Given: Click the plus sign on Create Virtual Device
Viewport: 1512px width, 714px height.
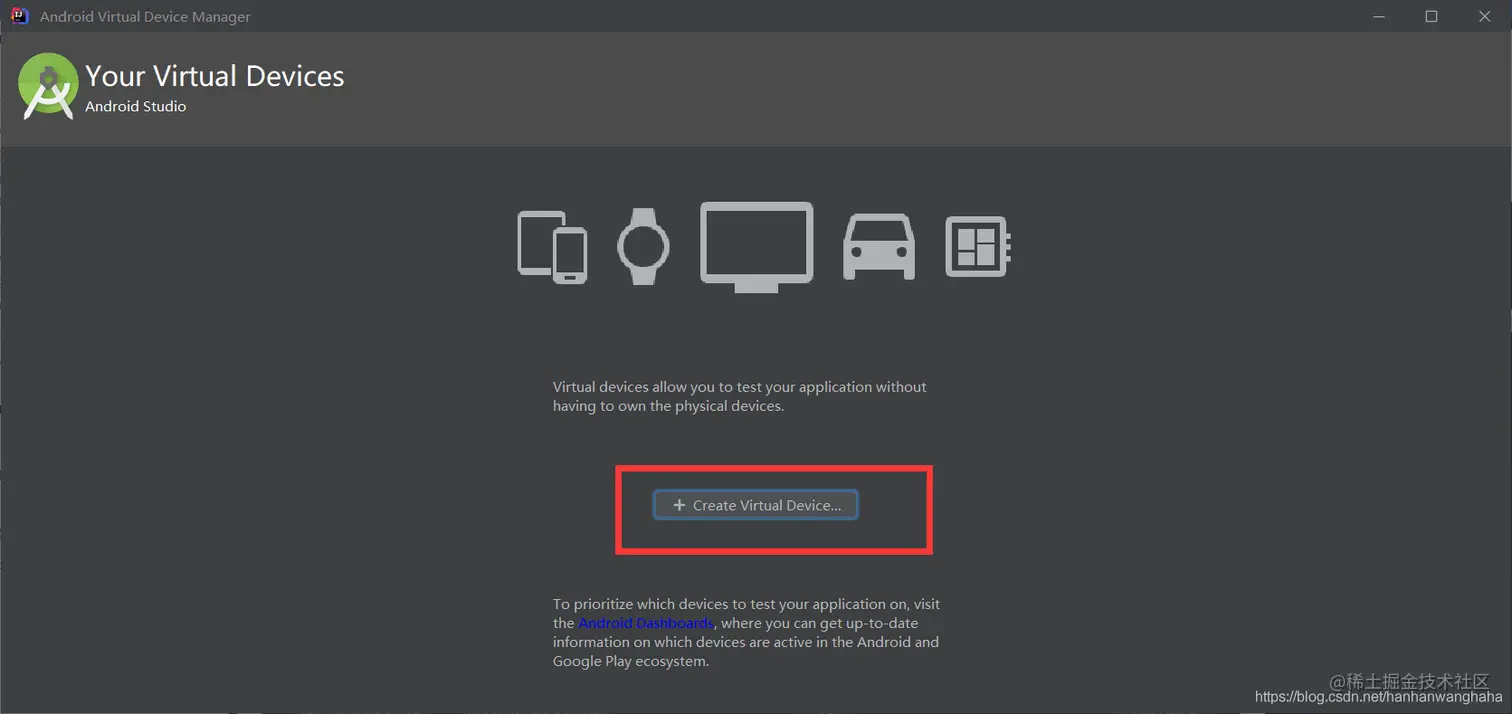Looking at the screenshot, I should [x=679, y=505].
